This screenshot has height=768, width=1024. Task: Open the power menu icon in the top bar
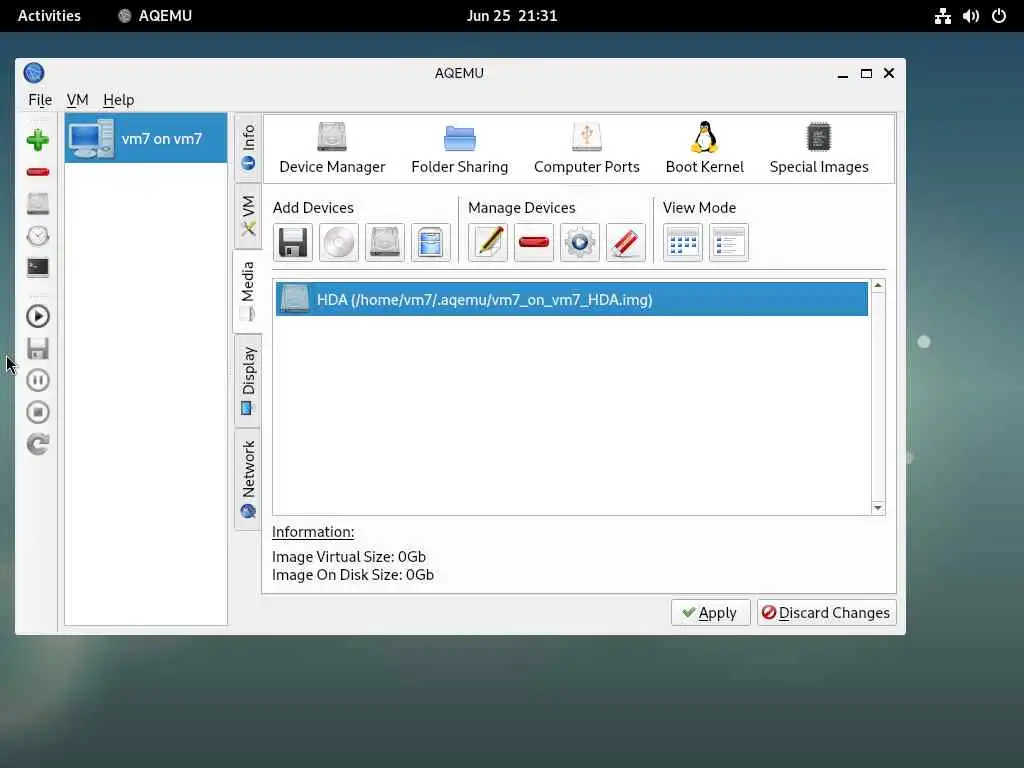999,16
